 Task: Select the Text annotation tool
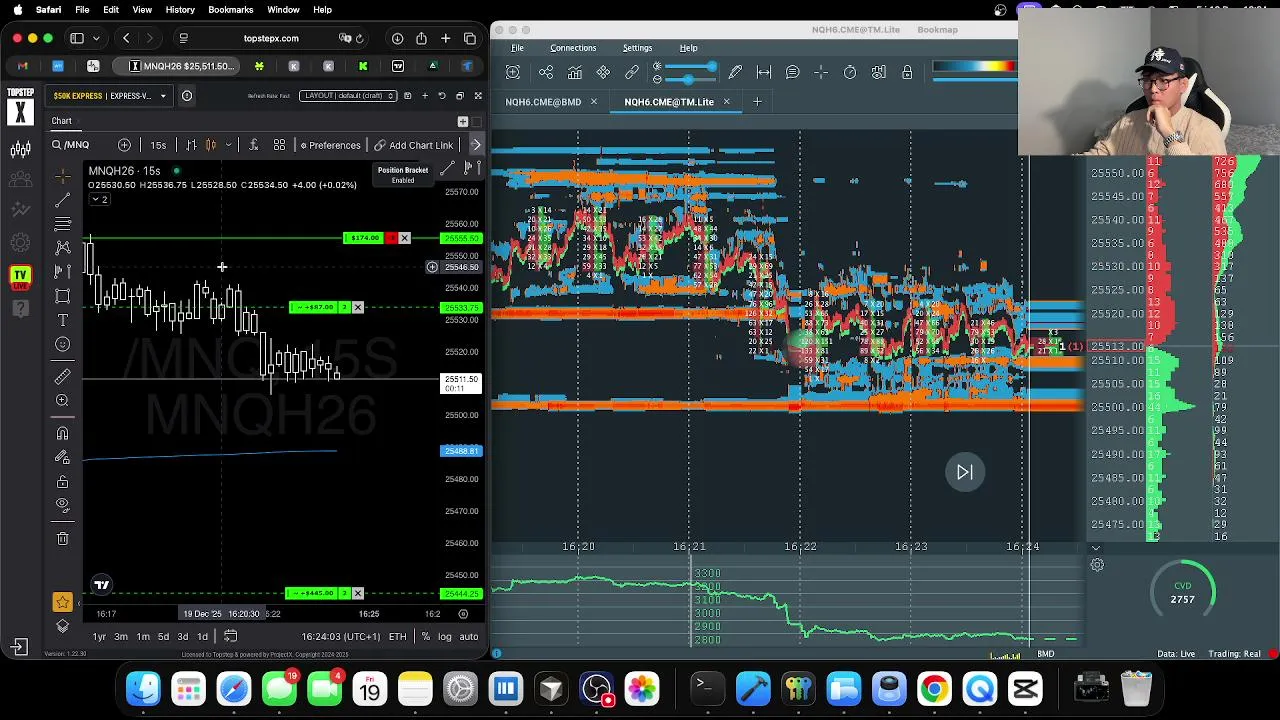(62, 320)
